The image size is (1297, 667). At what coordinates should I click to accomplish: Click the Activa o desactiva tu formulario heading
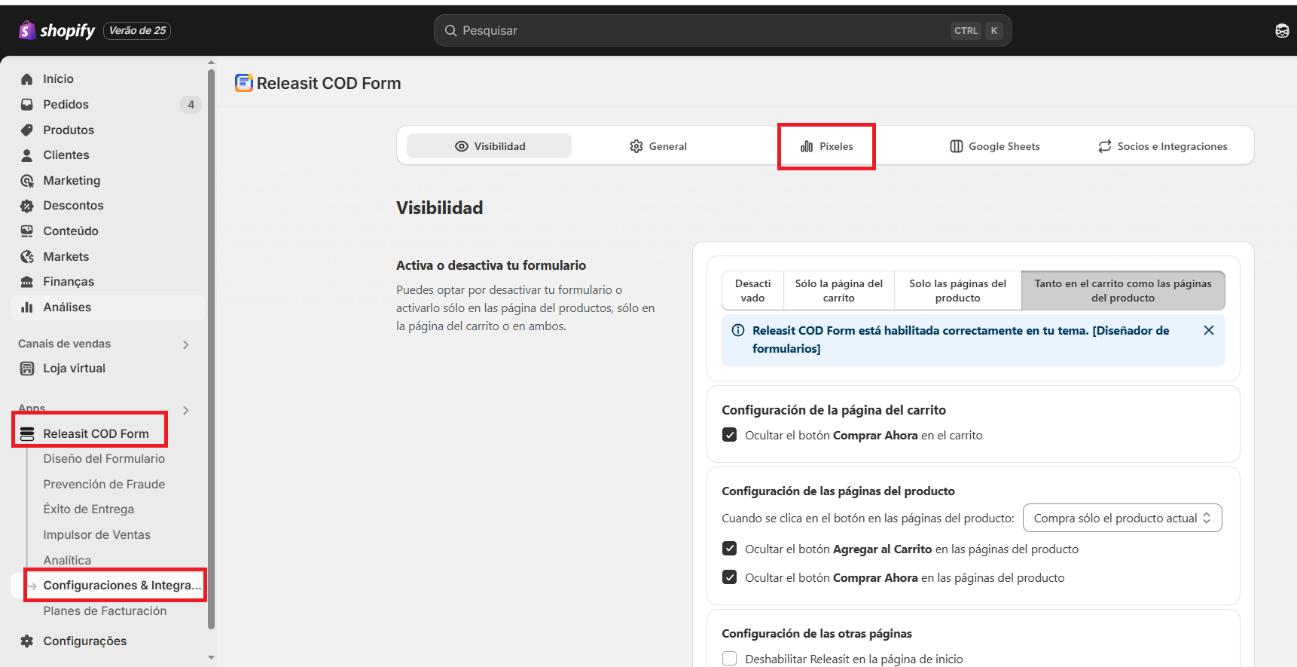491,266
